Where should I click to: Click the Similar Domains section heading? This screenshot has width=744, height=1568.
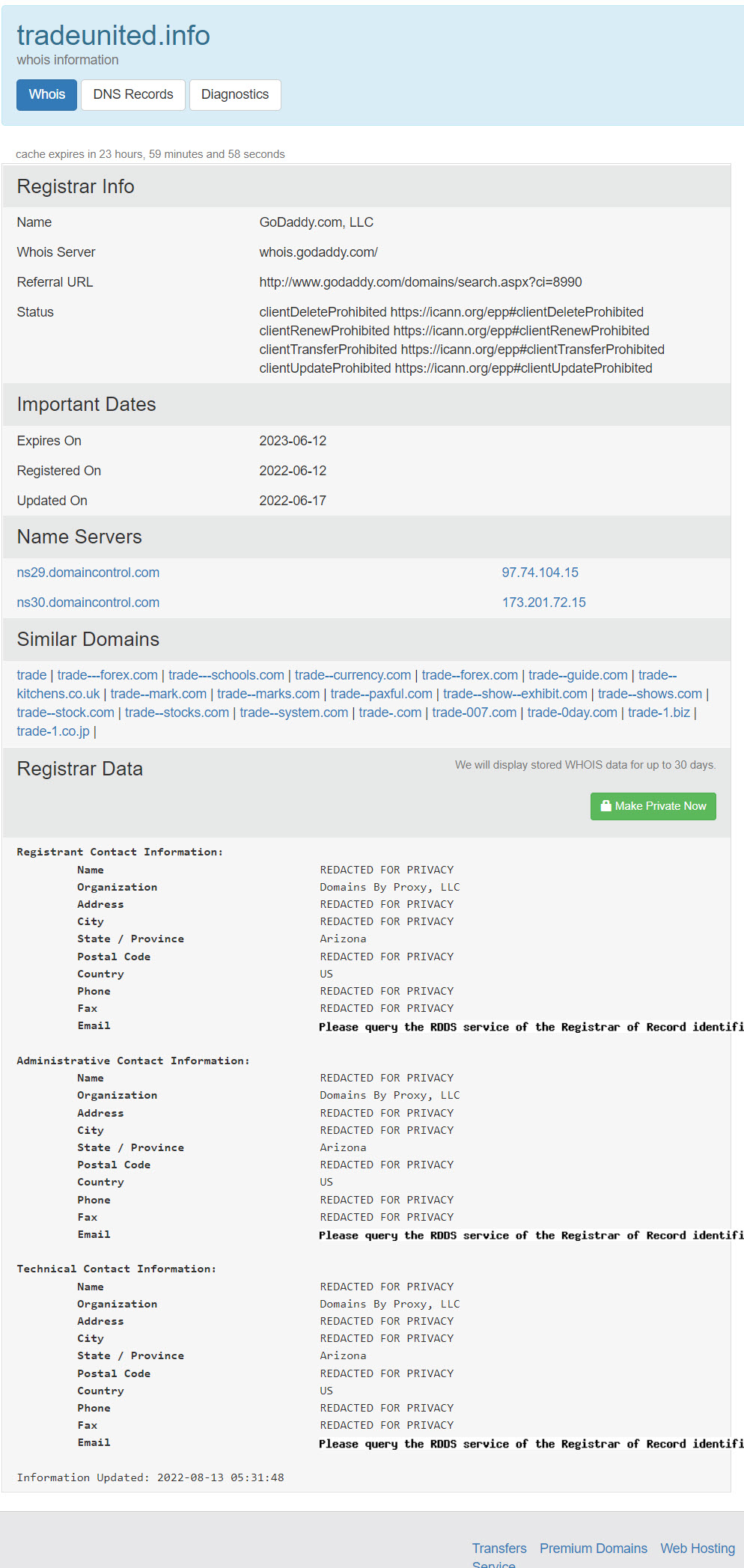tap(88, 639)
